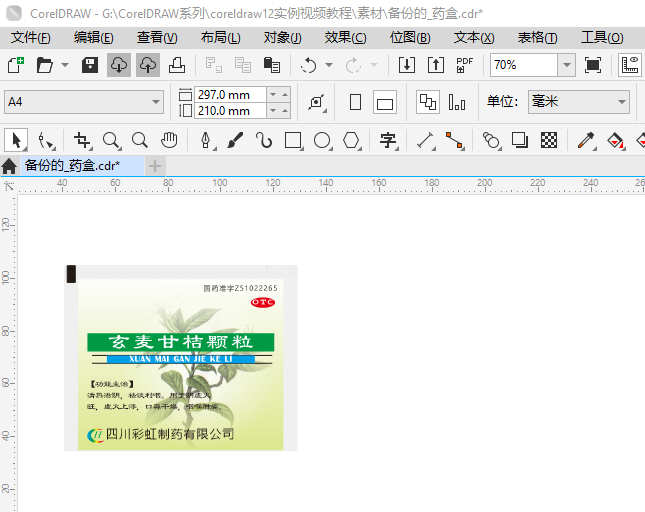Expand the Redo history dropdown arrow
The image size is (645, 512).
pos(374,65)
